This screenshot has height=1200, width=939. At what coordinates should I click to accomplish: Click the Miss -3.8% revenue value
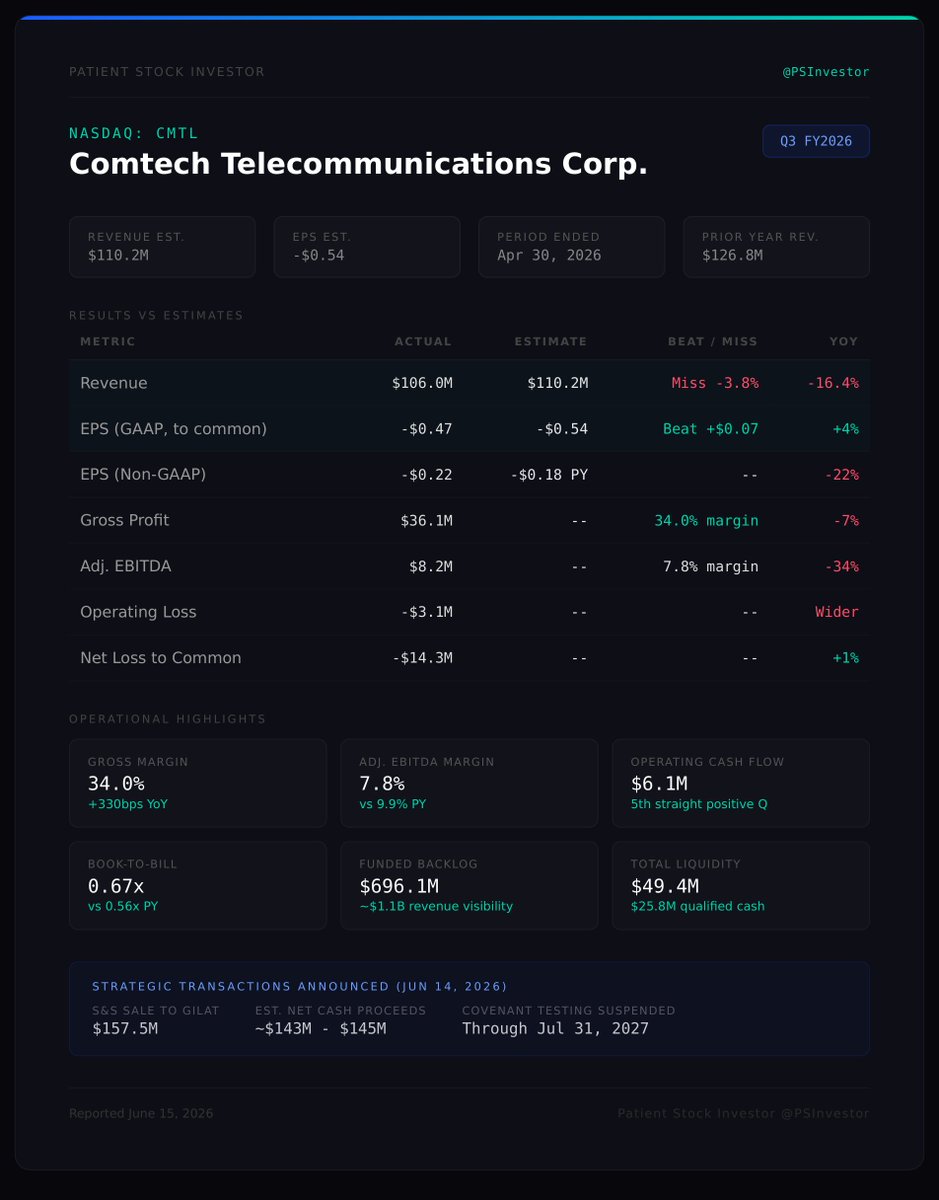[715, 383]
